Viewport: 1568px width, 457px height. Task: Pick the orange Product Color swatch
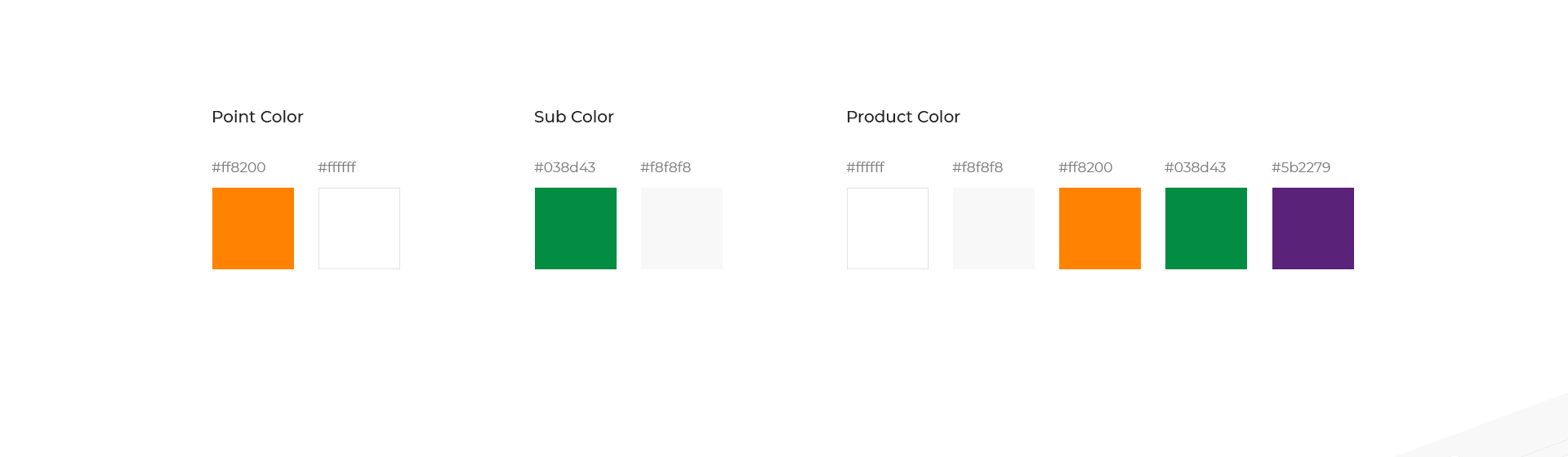click(x=1100, y=228)
